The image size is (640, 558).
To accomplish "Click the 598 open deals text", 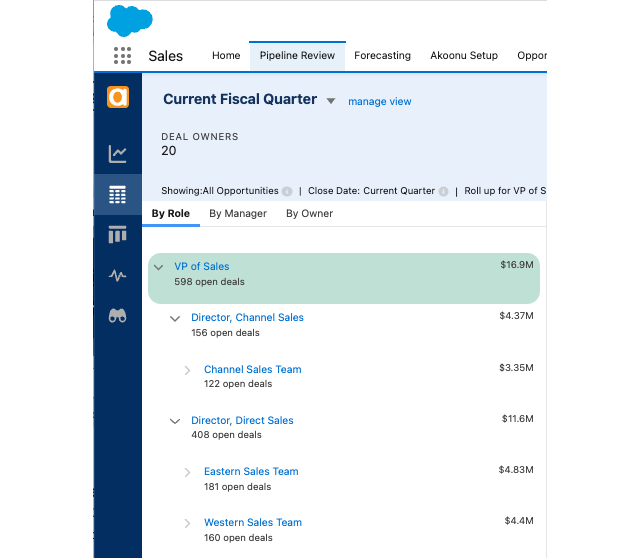I will coord(209,282).
